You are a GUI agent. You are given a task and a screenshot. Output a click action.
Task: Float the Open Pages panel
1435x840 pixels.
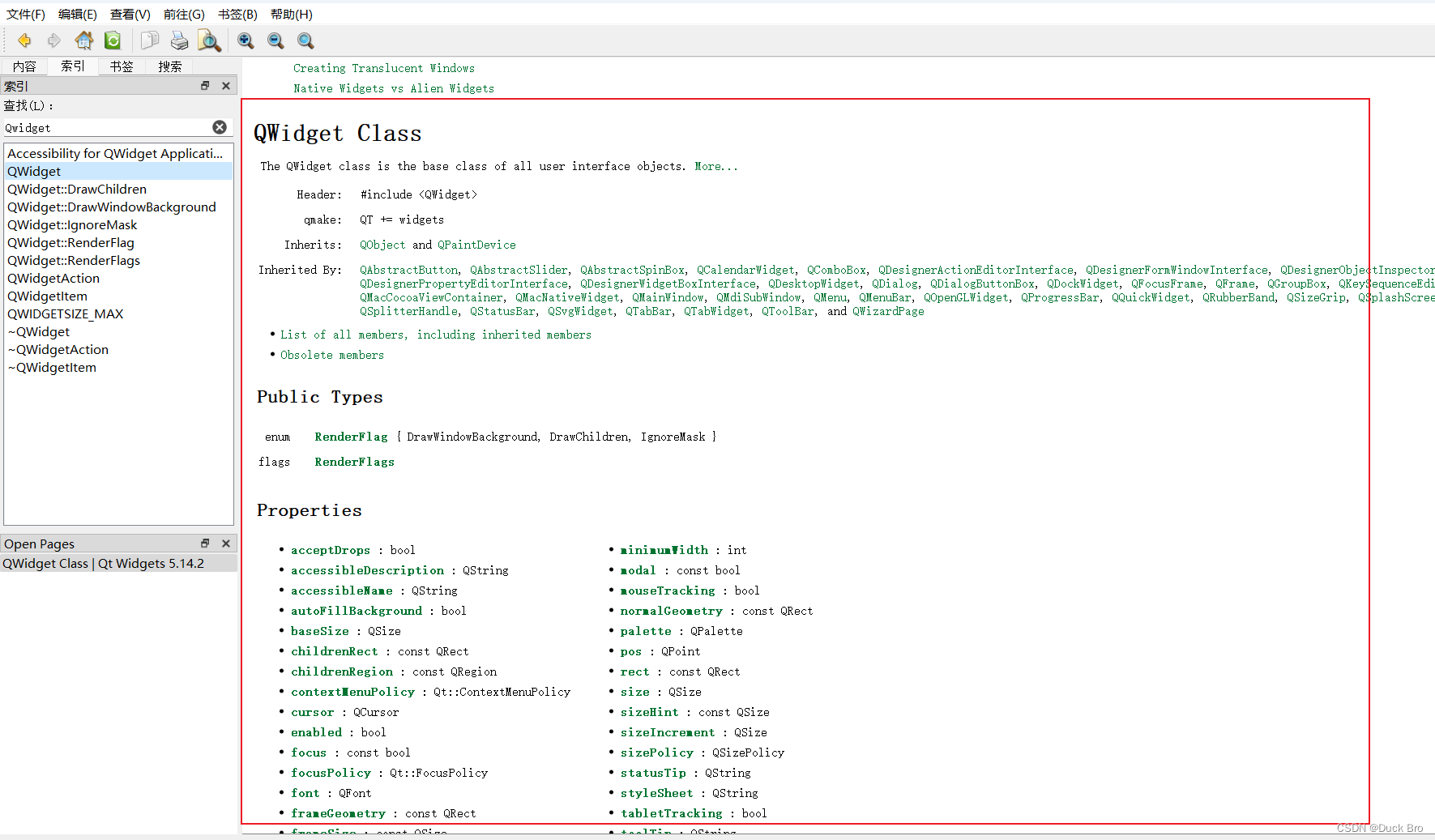[205, 544]
